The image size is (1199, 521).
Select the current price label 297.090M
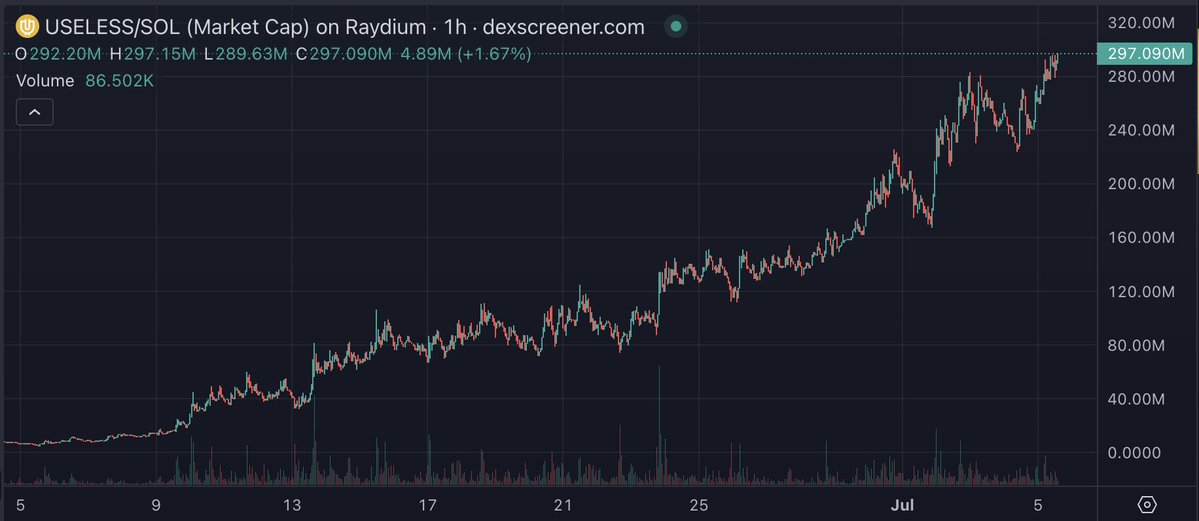point(1144,54)
